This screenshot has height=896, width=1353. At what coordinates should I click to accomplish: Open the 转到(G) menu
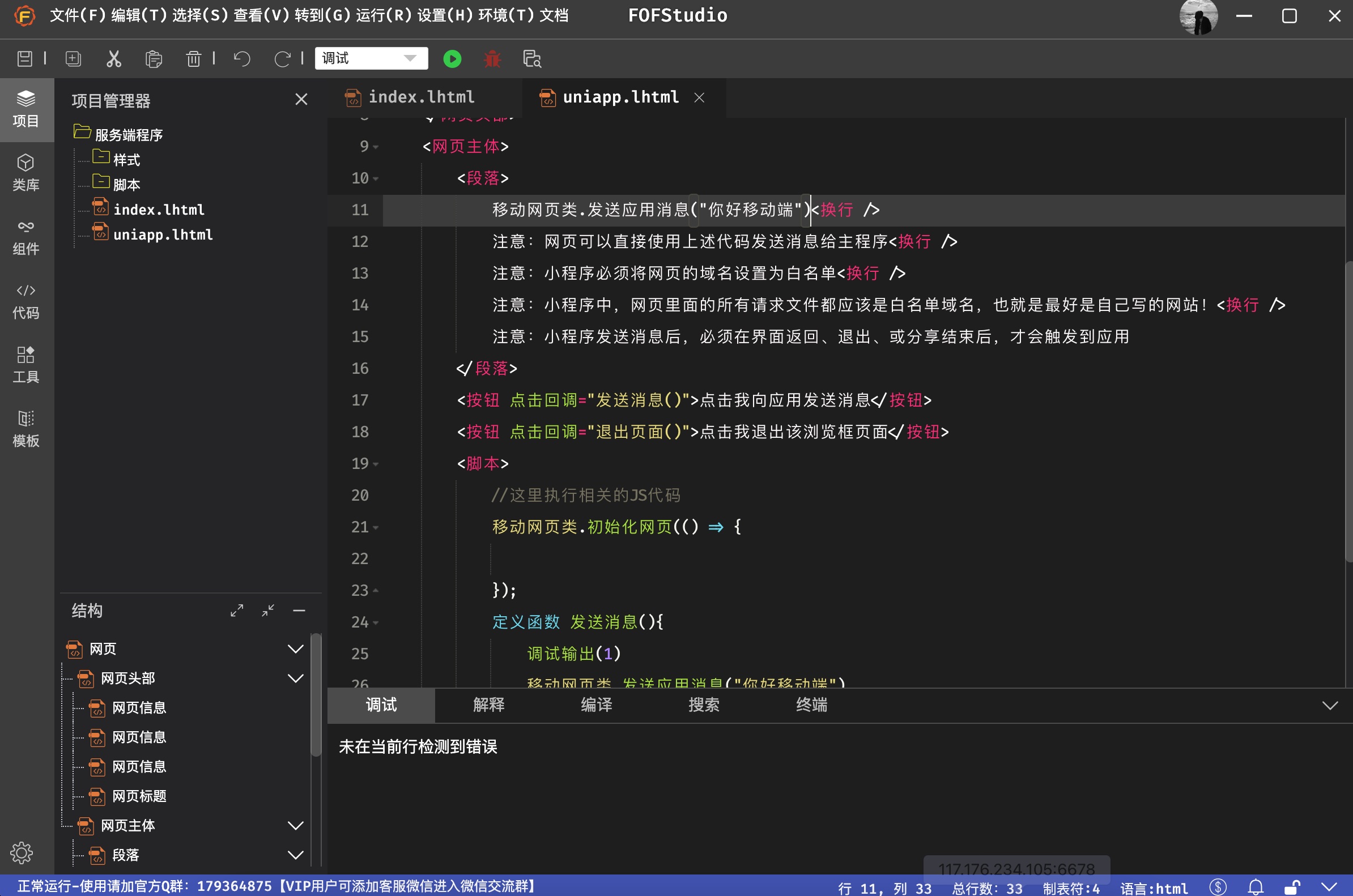click(x=322, y=15)
